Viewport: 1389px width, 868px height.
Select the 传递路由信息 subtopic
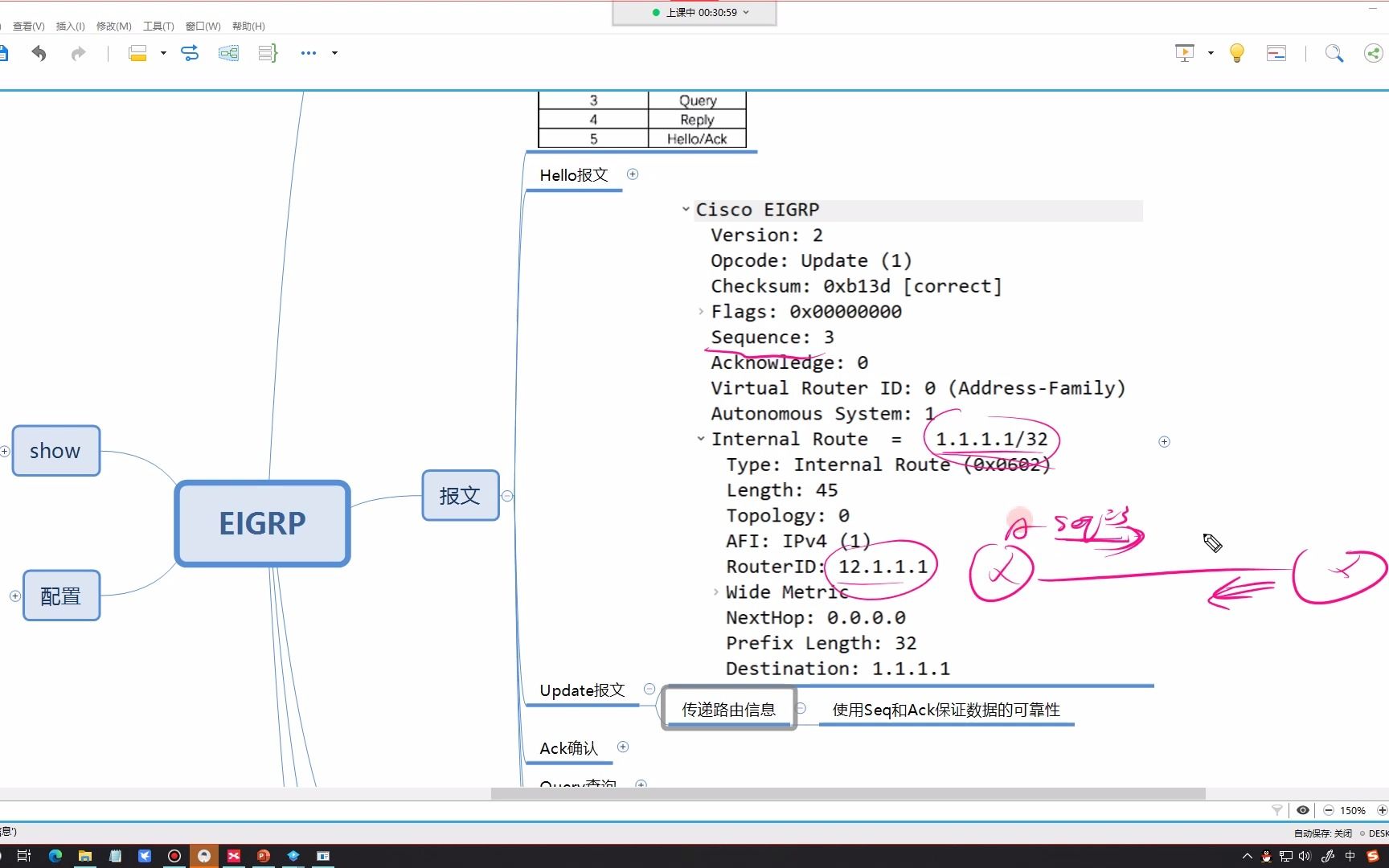[729, 709]
